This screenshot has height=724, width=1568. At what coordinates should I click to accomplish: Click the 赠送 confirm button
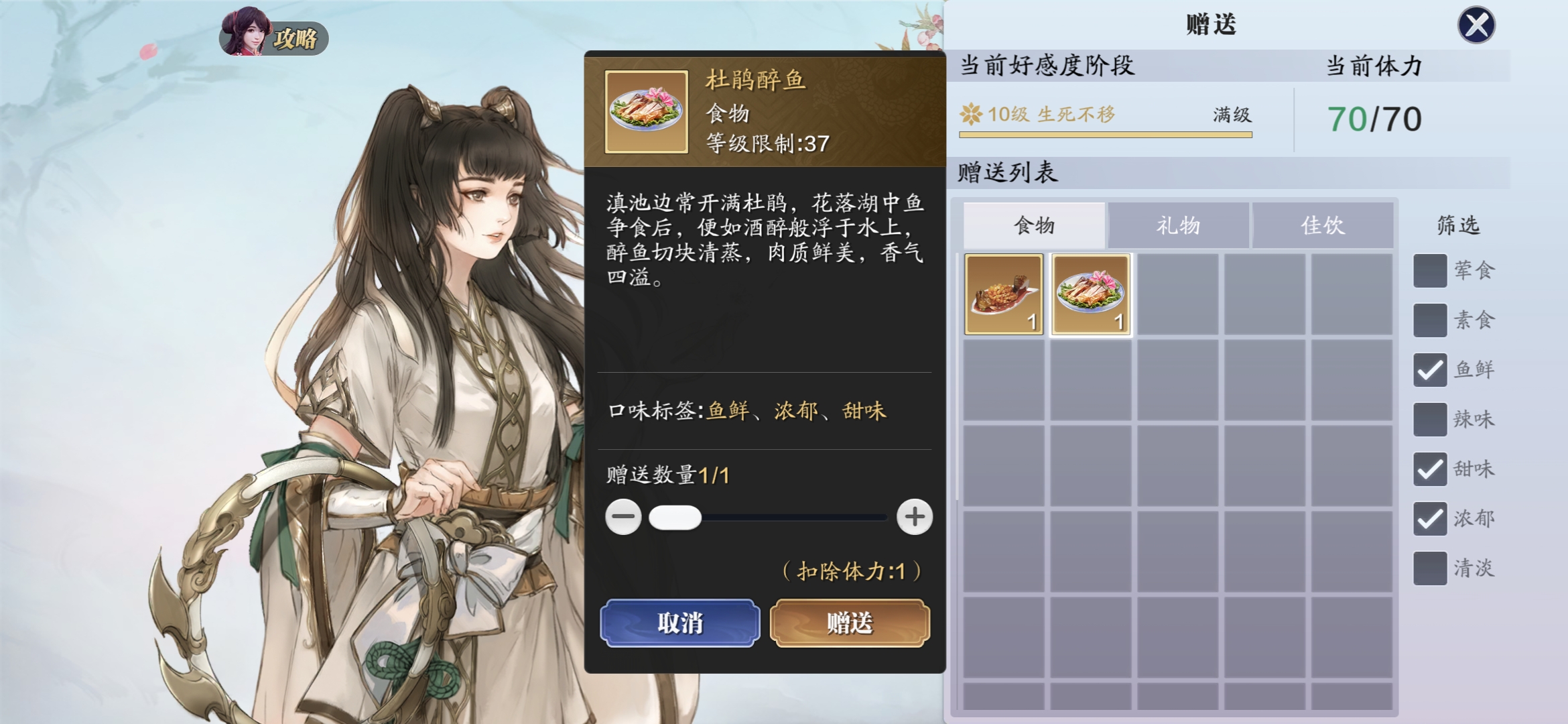(850, 623)
